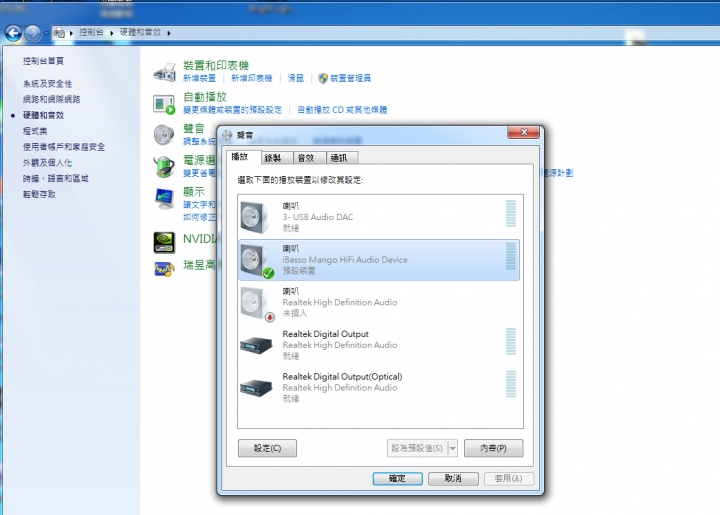Open the 顯示 heading
The width and height of the screenshot is (720, 515).
click(194, 191)
